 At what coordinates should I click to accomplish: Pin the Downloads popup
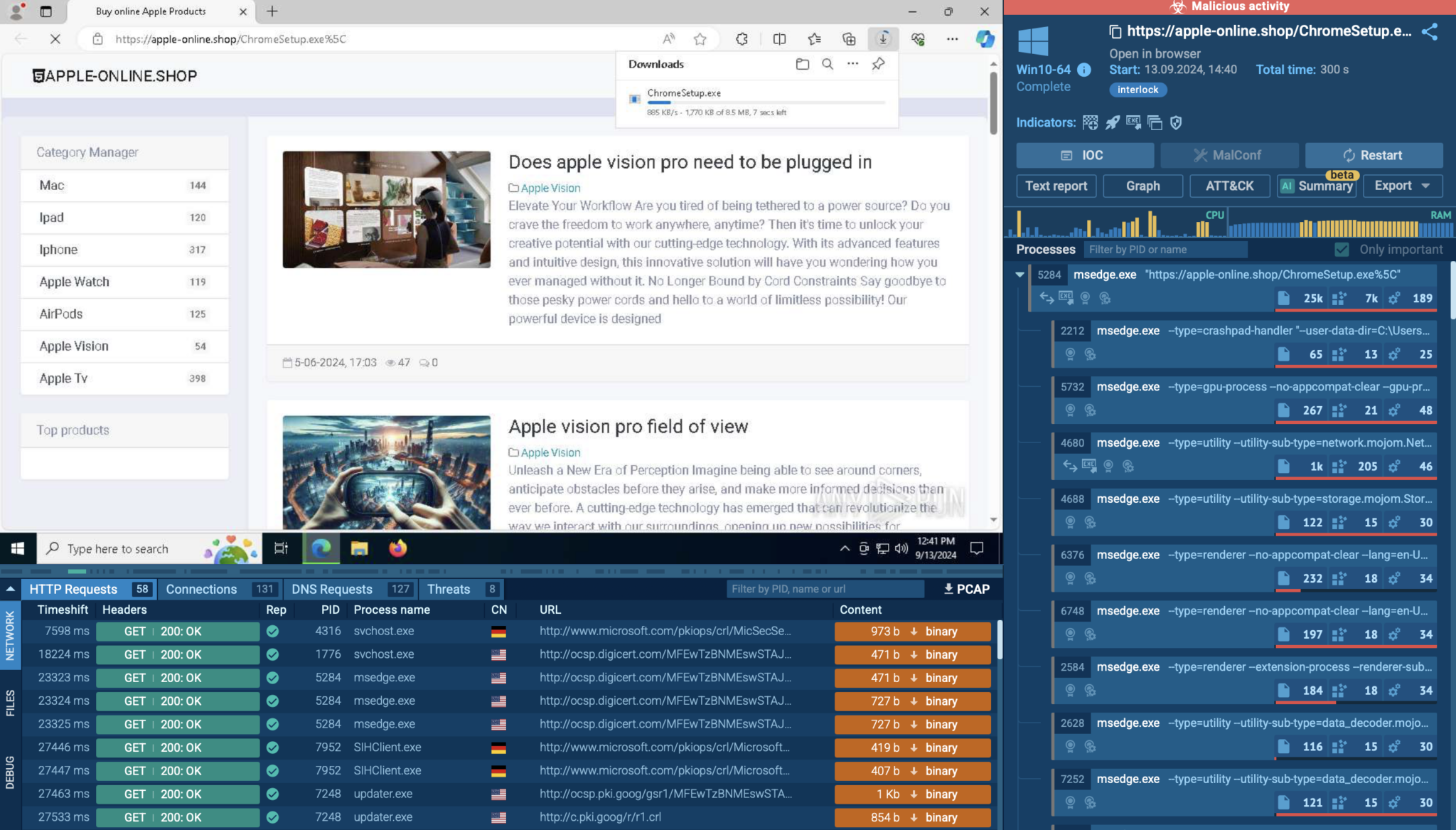878,64
